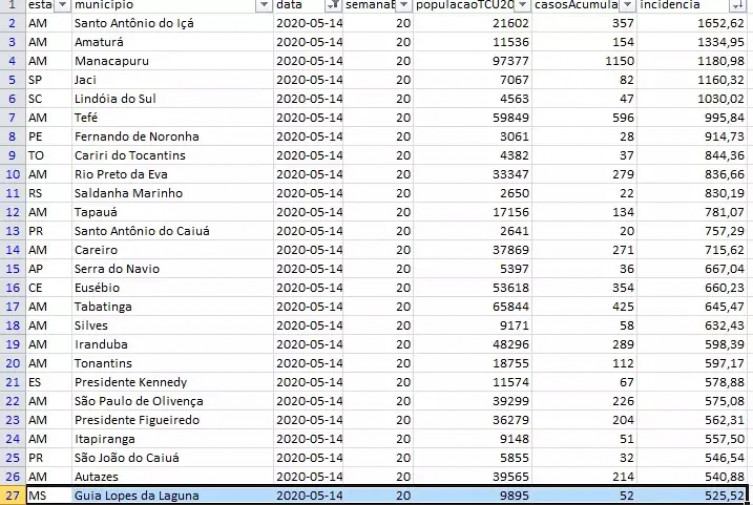Click the CE state cell
Image resolution: width=753 pixels, height=505 pixels.
click(49, 288)
